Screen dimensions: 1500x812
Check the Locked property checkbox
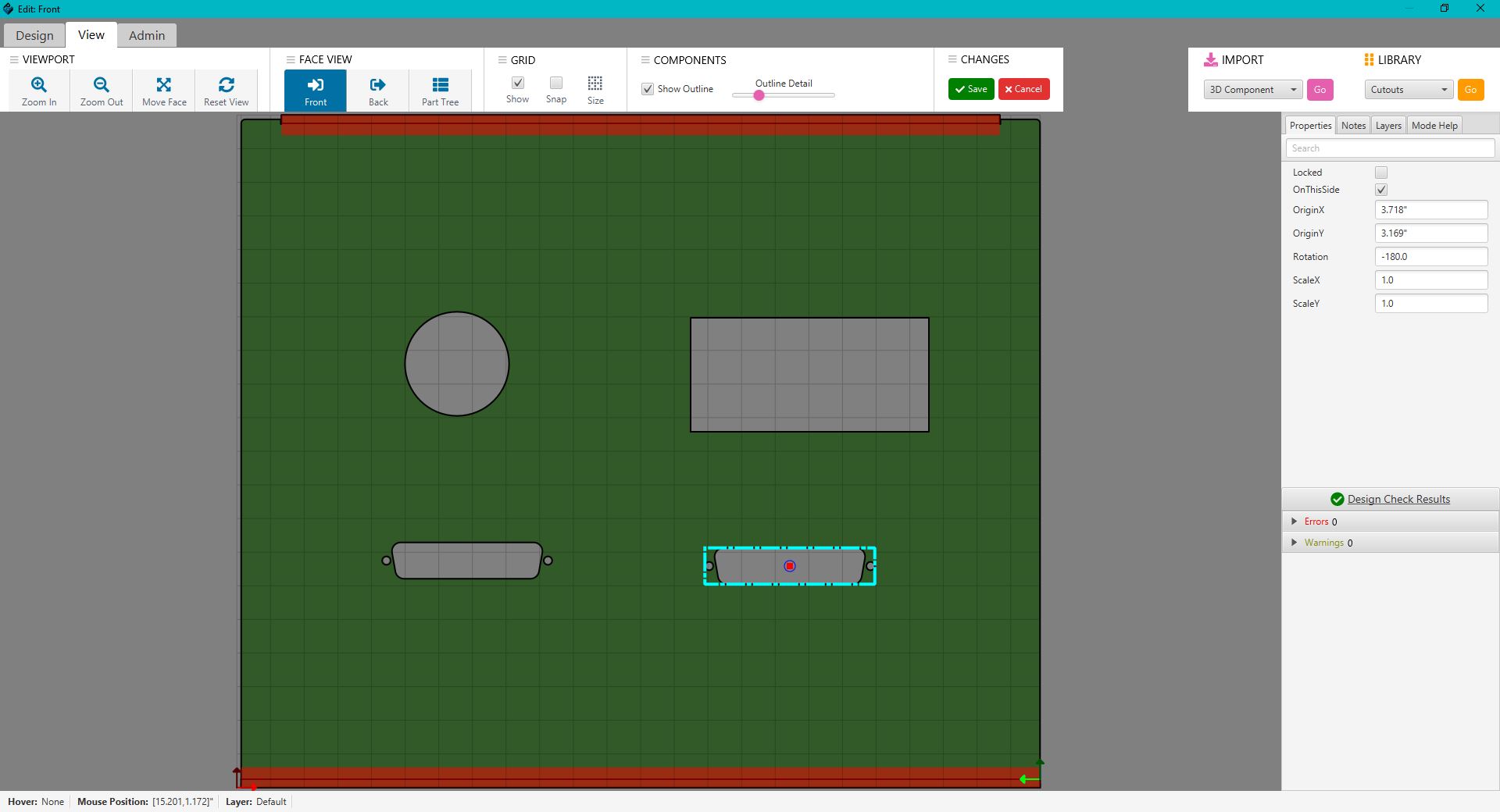[1381, 173]
